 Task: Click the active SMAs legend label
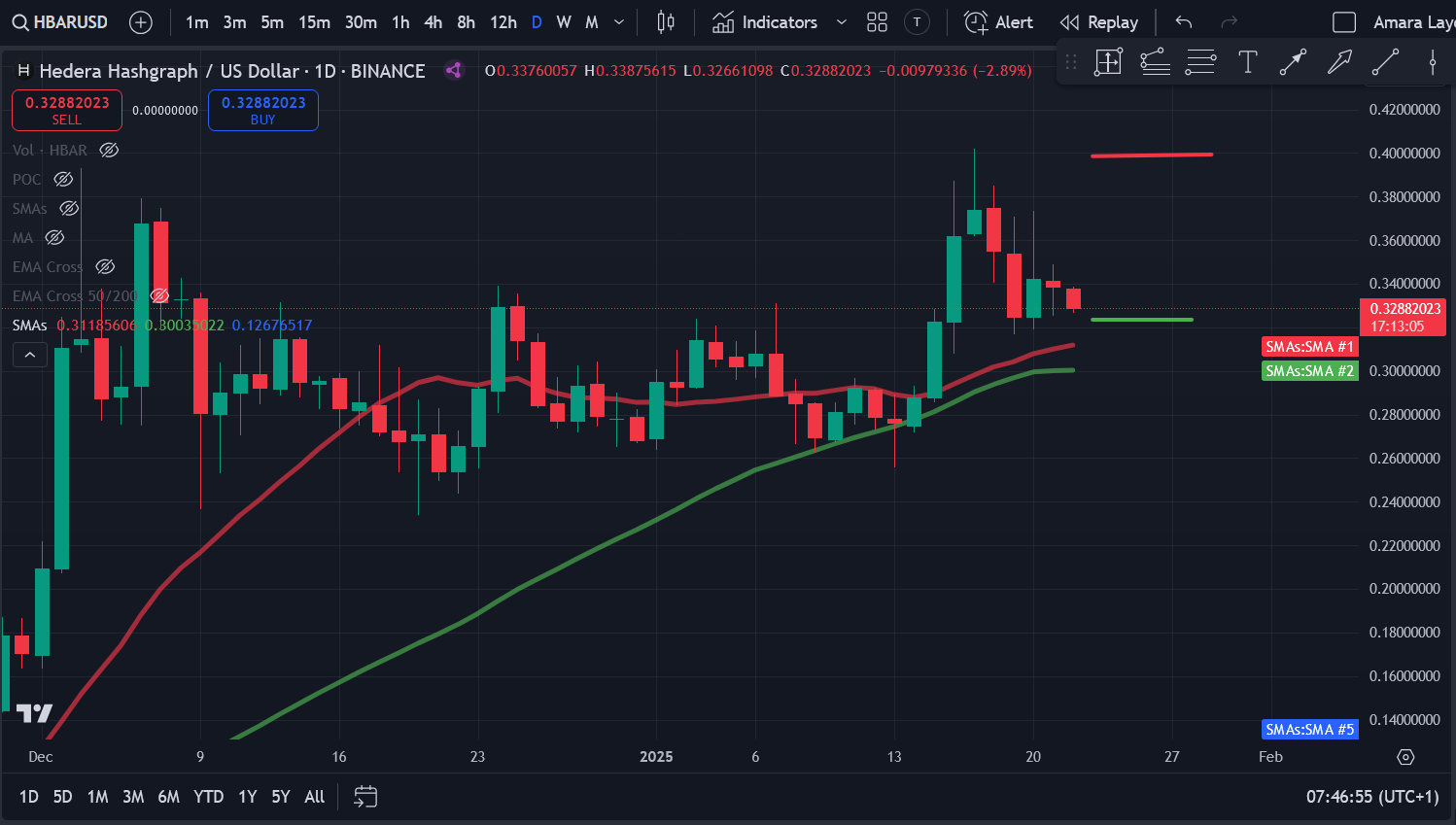click(x=30, y=325)
